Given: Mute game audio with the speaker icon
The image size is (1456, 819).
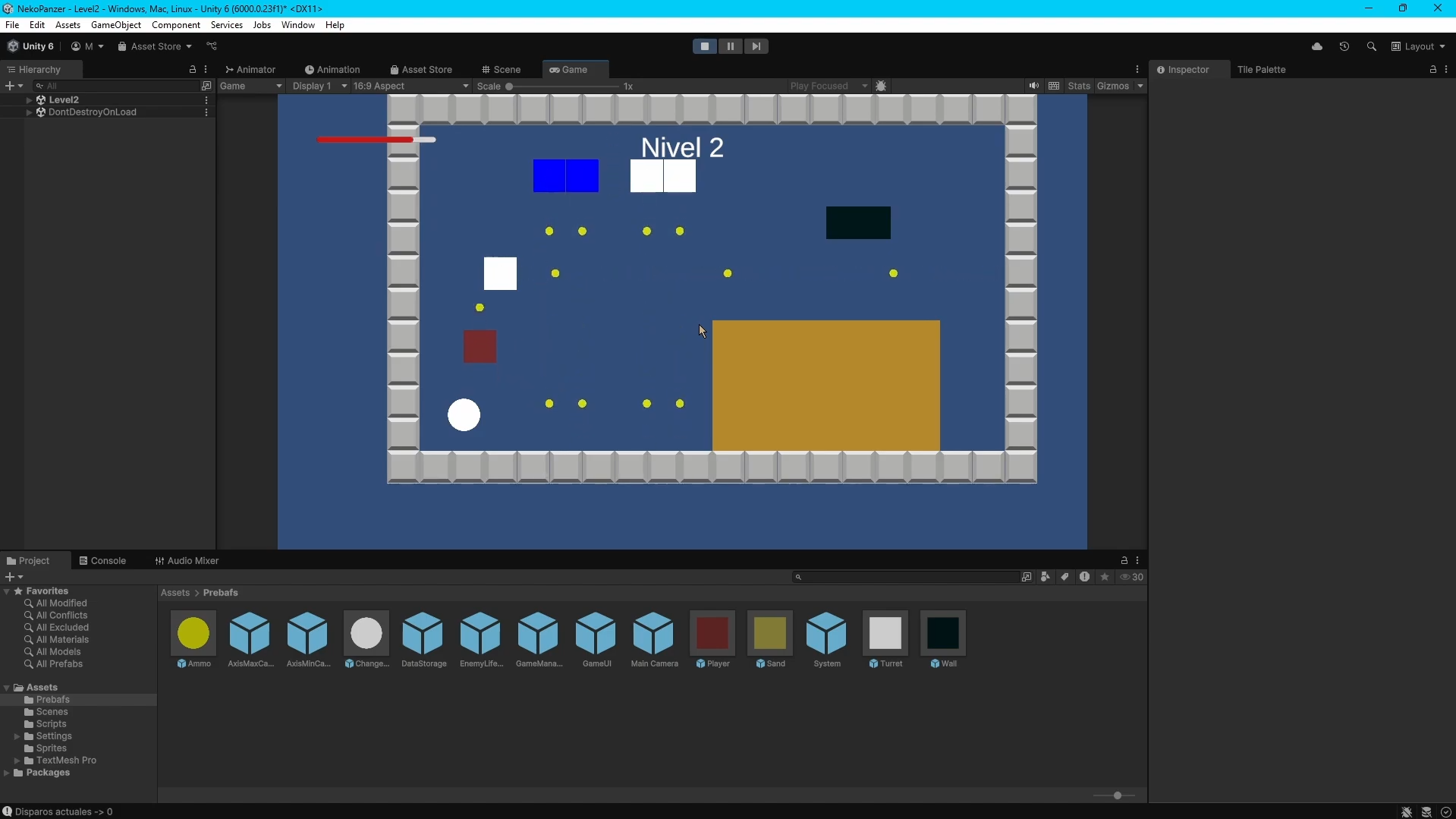Looking at the screenshot, I should (x=1033, y=86).
